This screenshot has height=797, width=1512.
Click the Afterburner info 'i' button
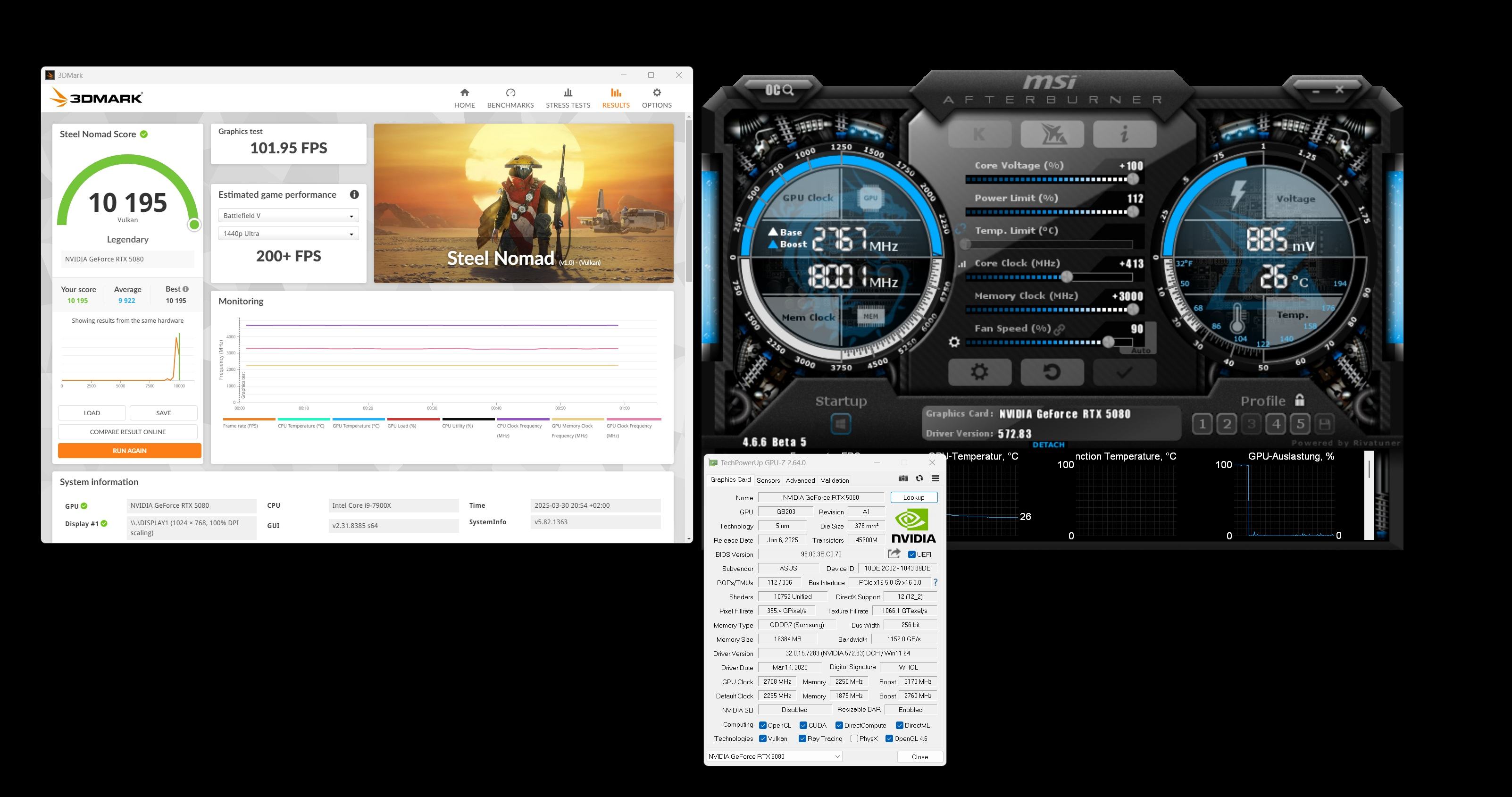pos(1124,134)
